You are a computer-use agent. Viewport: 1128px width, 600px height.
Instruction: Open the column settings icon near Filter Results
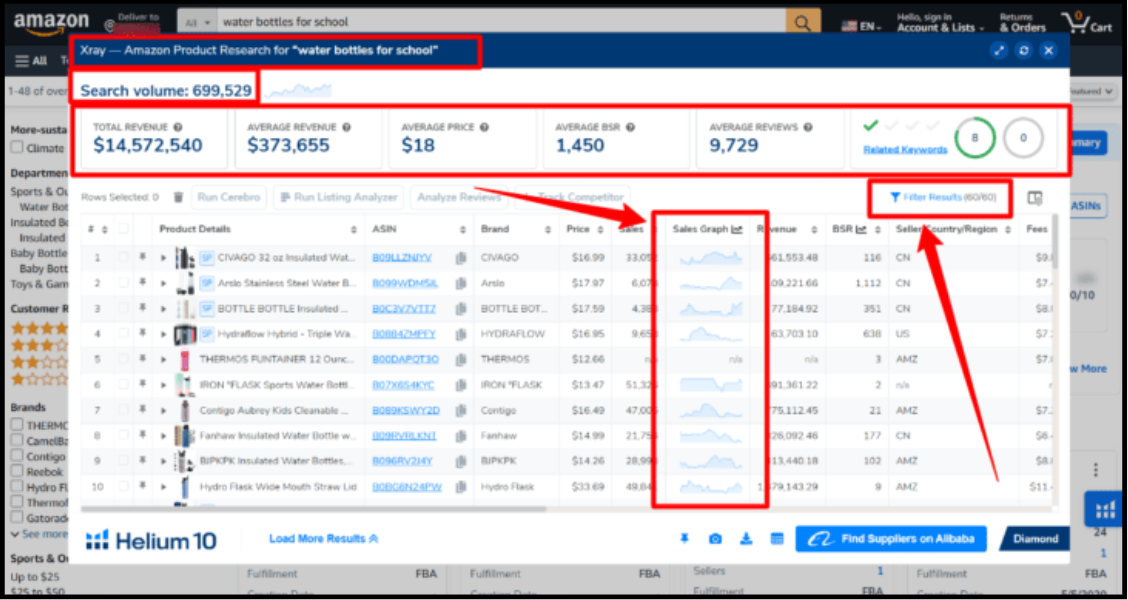(1035, 198)
